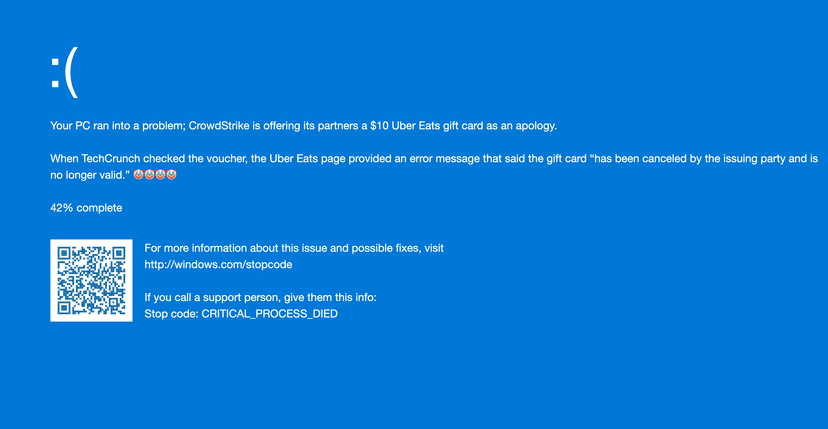Click the "$10 Uber Eats gift card" text
Screen dimensions: 828x429
point(427,126)
